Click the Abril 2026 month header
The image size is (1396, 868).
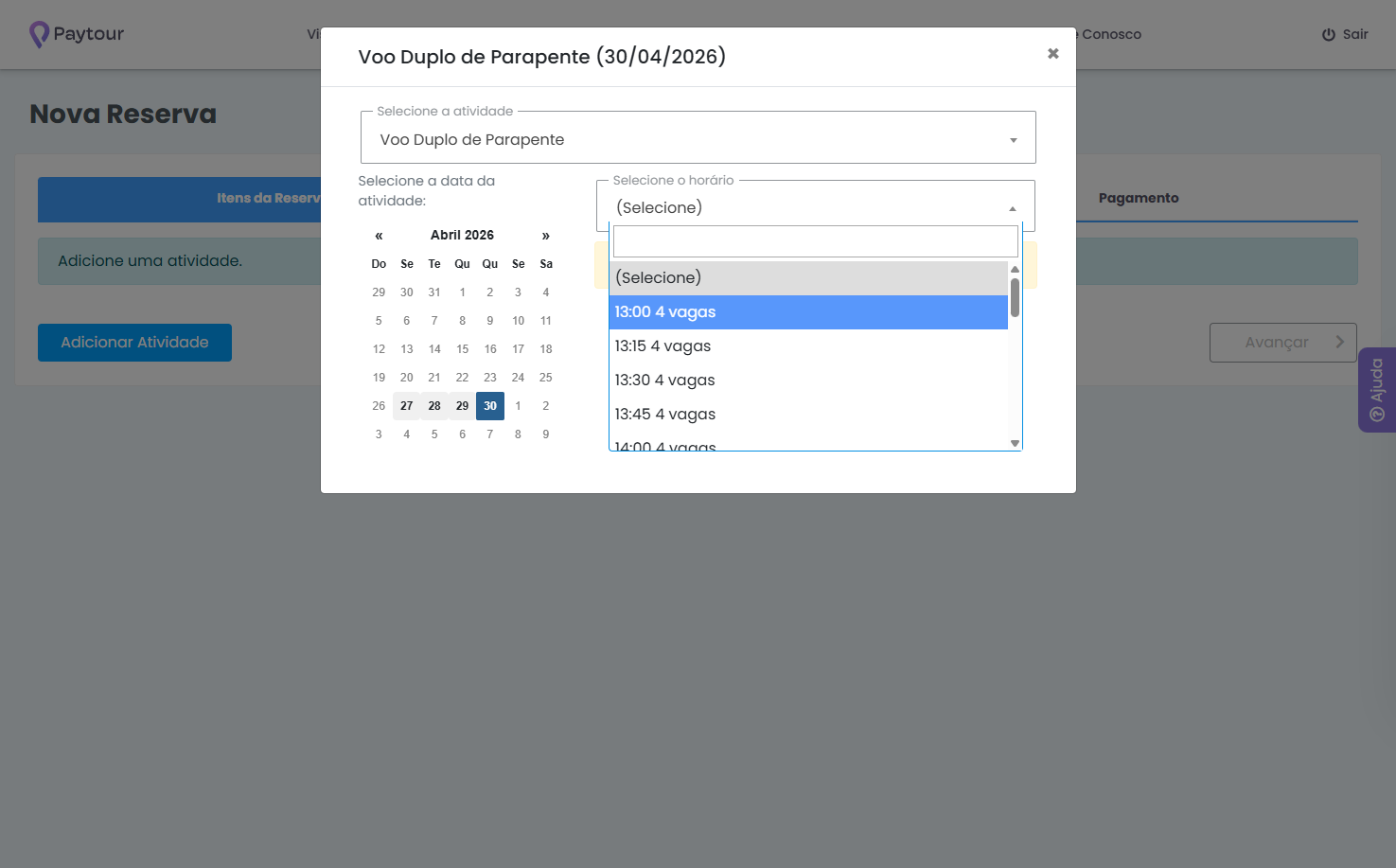[x=462, y=235]
